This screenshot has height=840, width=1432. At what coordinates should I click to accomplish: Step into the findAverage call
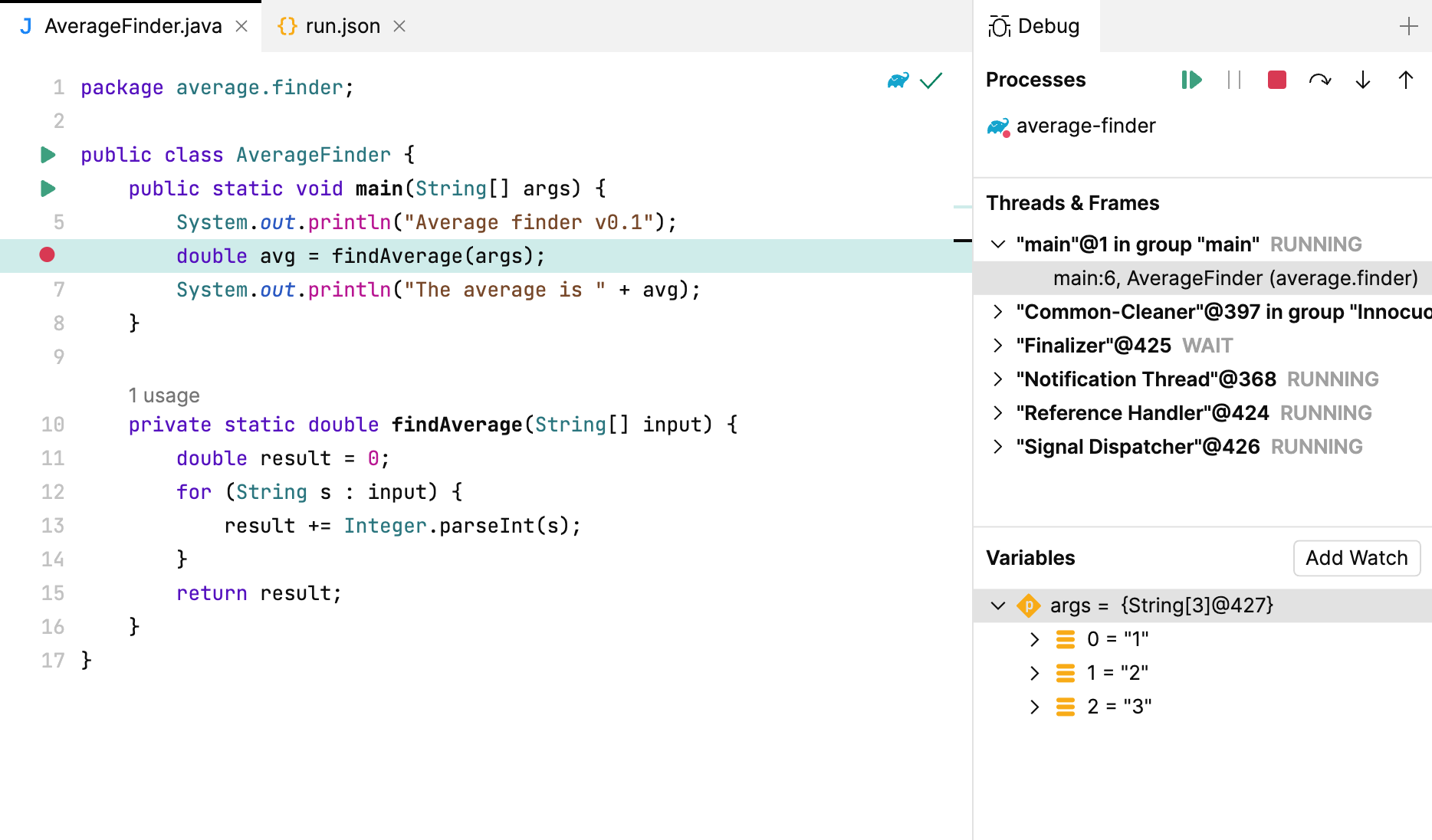pyautogui.click(x=1362, y=80)
